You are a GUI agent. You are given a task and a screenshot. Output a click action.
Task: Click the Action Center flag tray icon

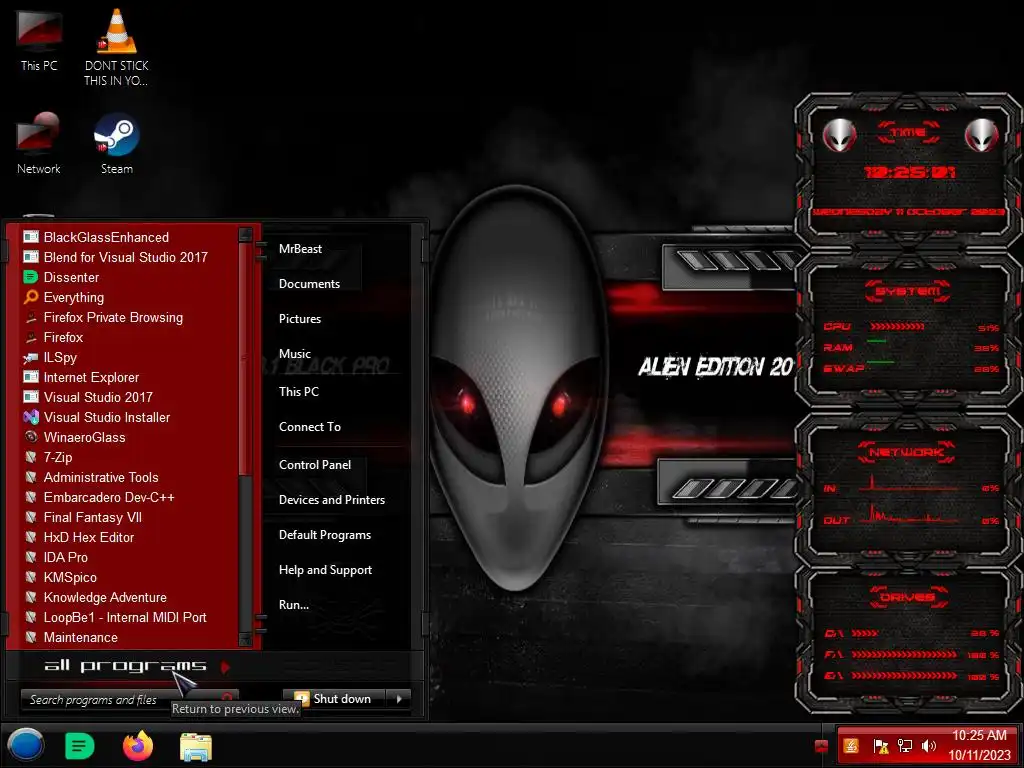[x=880, y=746]
